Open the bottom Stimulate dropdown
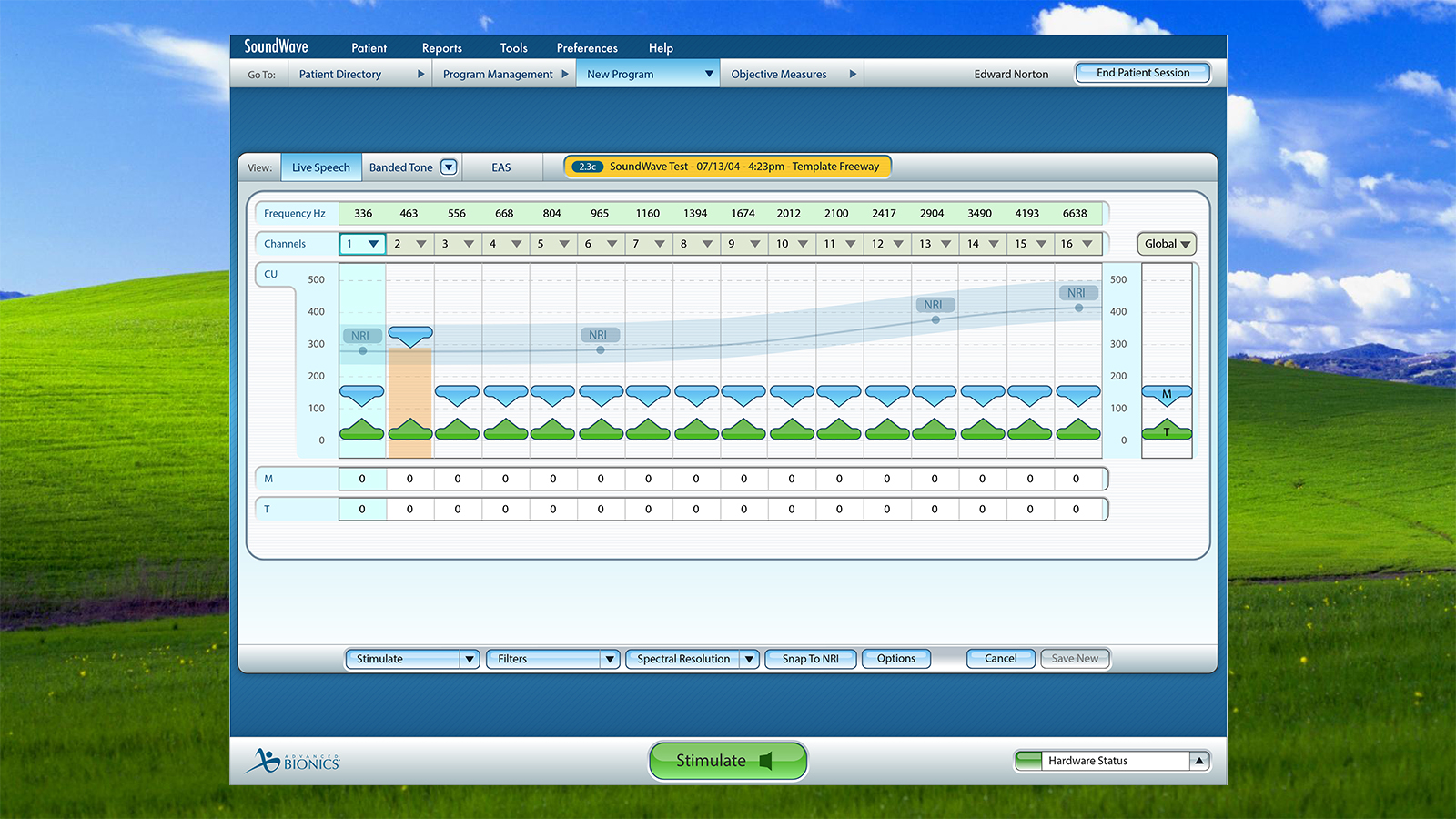 point(412,659)
